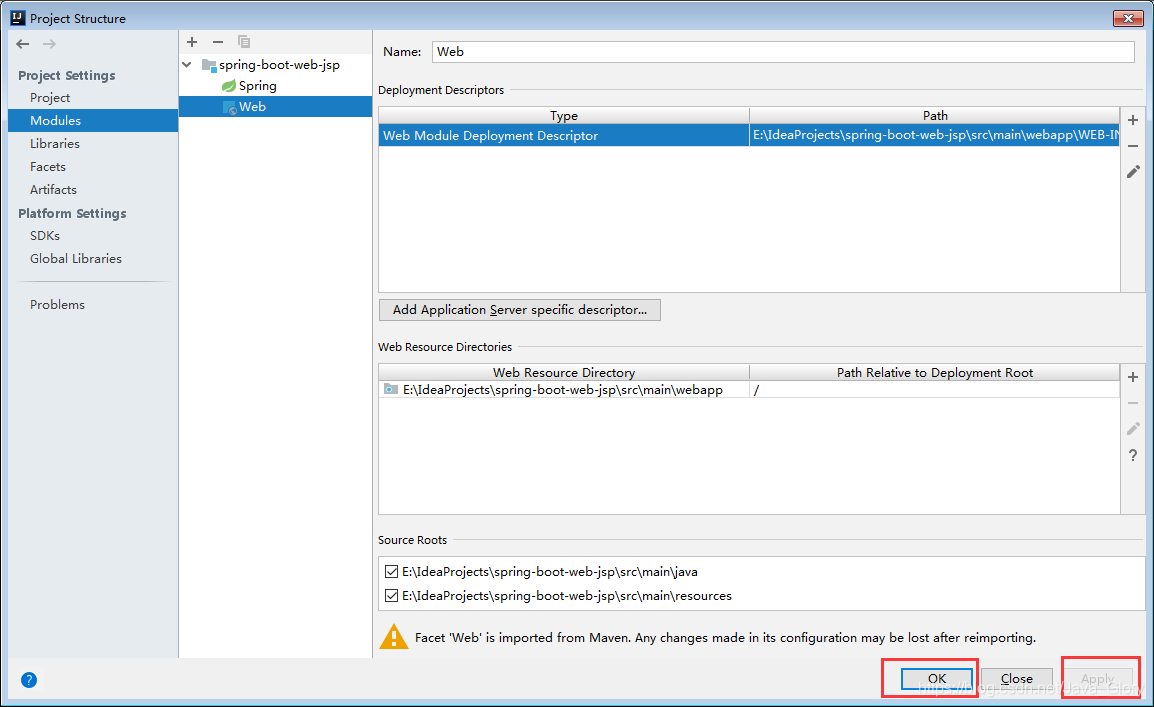This screenshot has height=707, width=1154.
Task: Close the Project Structure window
Action: click(x=1128, y=18)
